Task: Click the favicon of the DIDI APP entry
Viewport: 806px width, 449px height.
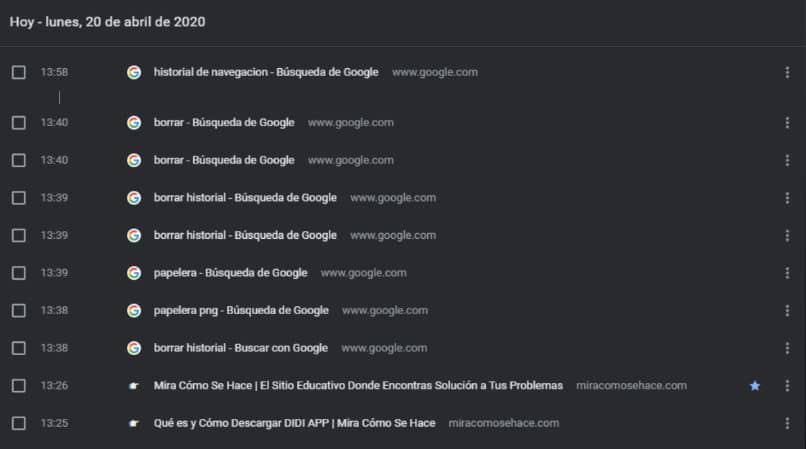Action: click(134, 423)
